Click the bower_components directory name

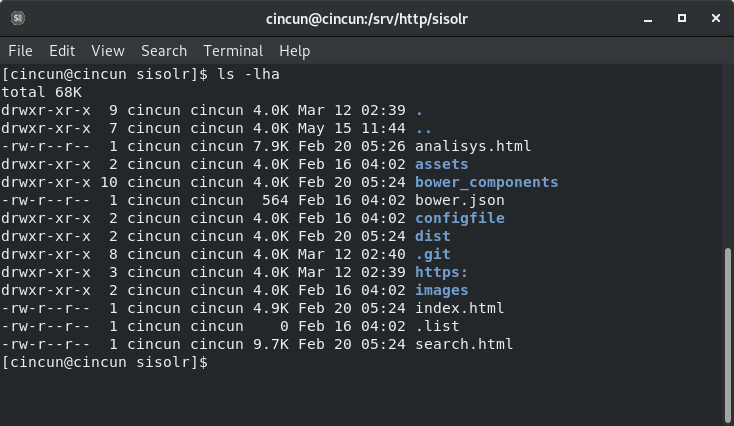click(486, 182)
